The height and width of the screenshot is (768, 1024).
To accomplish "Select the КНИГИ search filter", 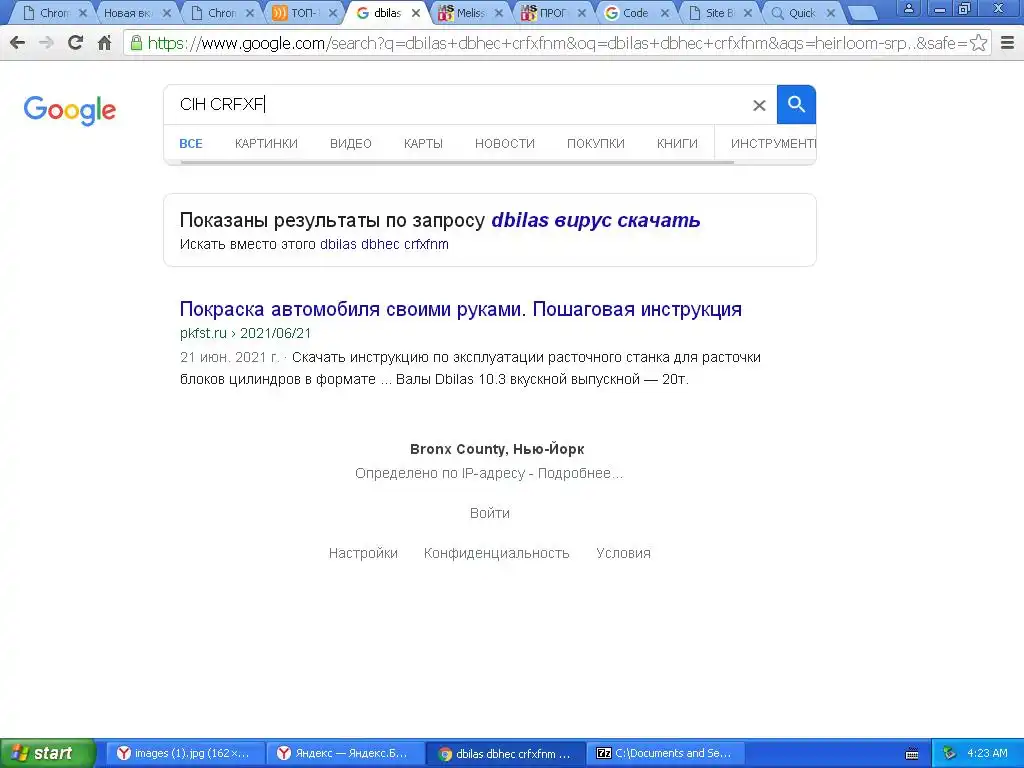I will 677,144.
